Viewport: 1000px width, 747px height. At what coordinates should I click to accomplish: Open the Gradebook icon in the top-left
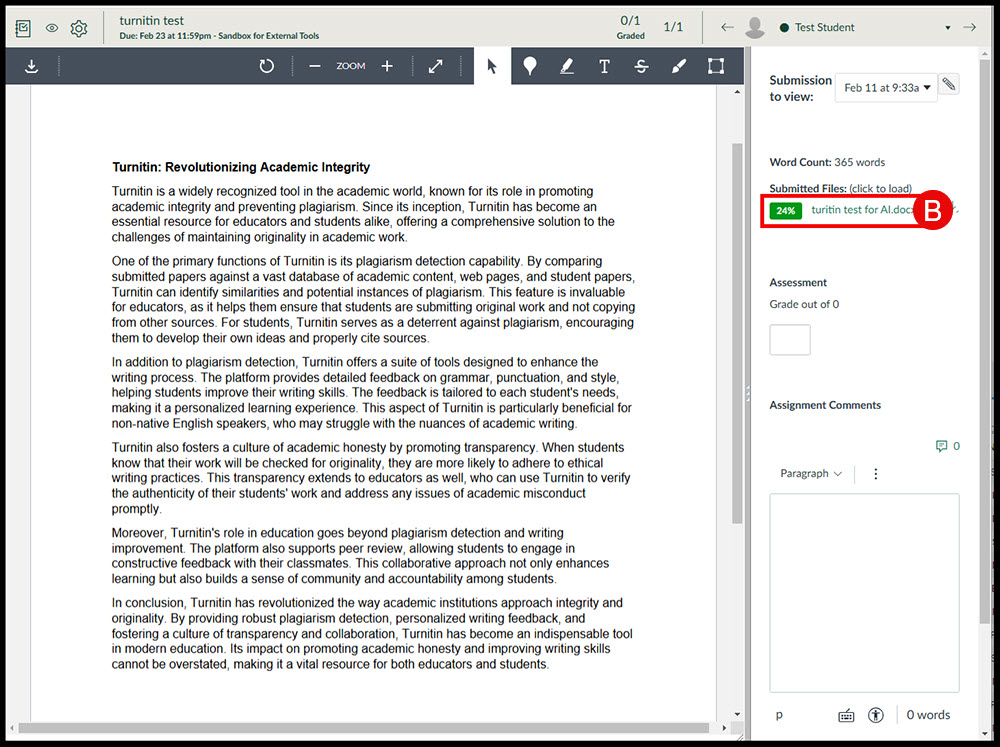point(24,28)
